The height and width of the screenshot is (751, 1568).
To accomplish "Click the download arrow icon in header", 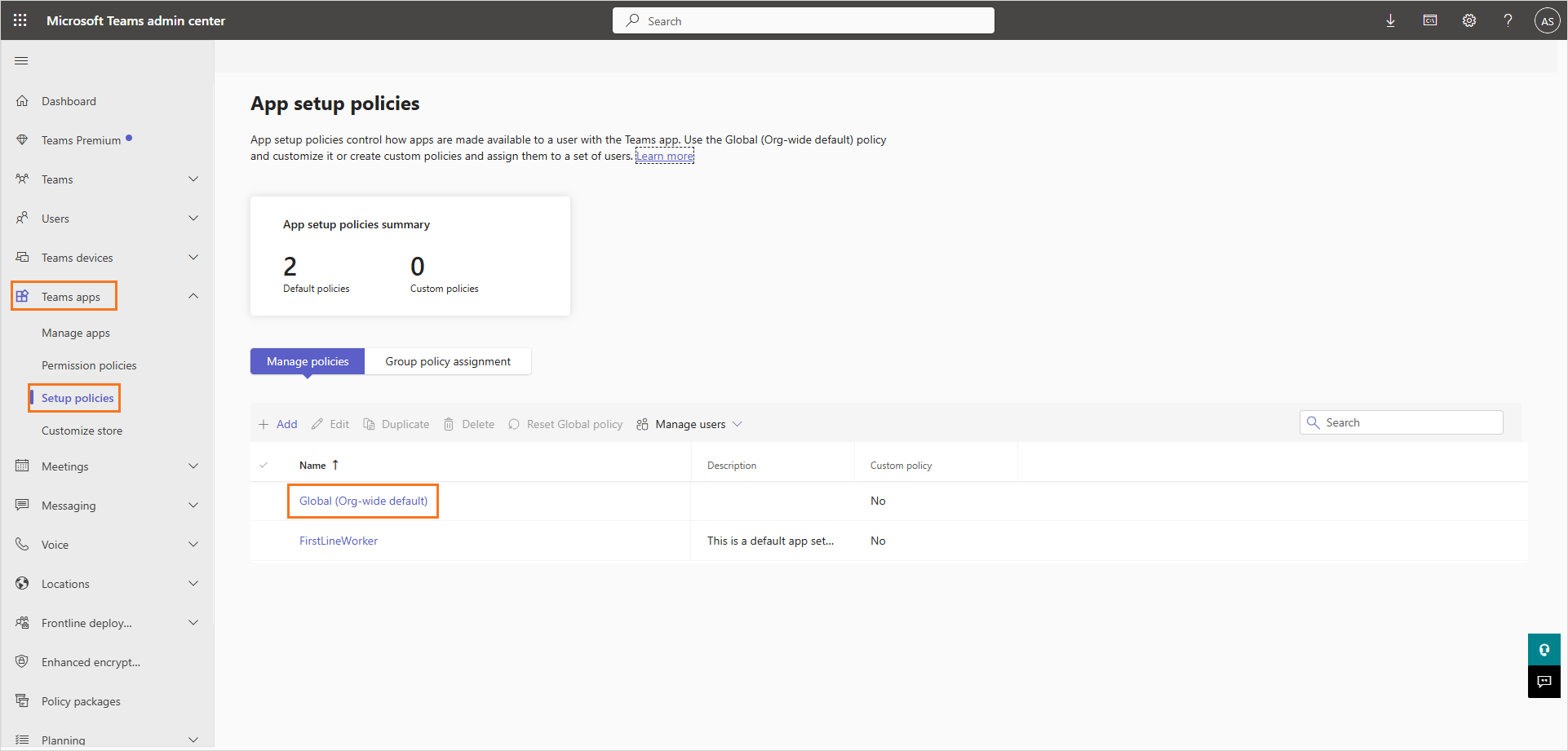I will click(x=1391, y=21).
